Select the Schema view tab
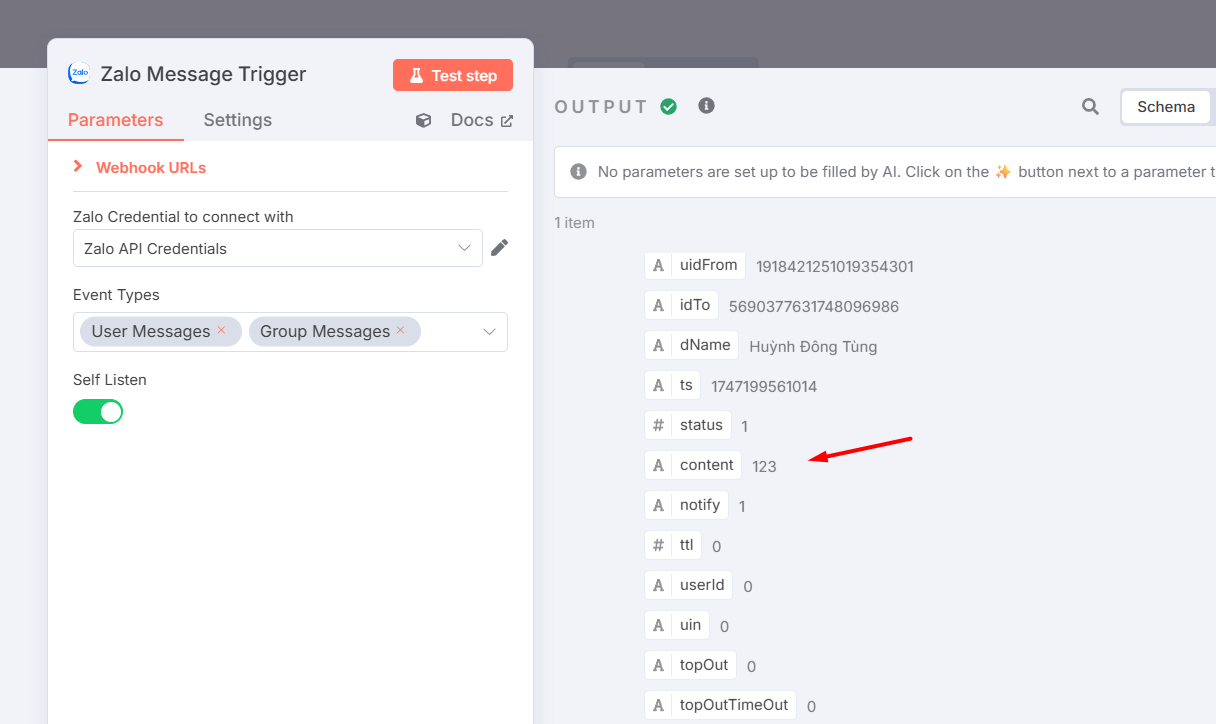Image resolution: width=1216 pixels, height=724 pixels. point(1166,107)
